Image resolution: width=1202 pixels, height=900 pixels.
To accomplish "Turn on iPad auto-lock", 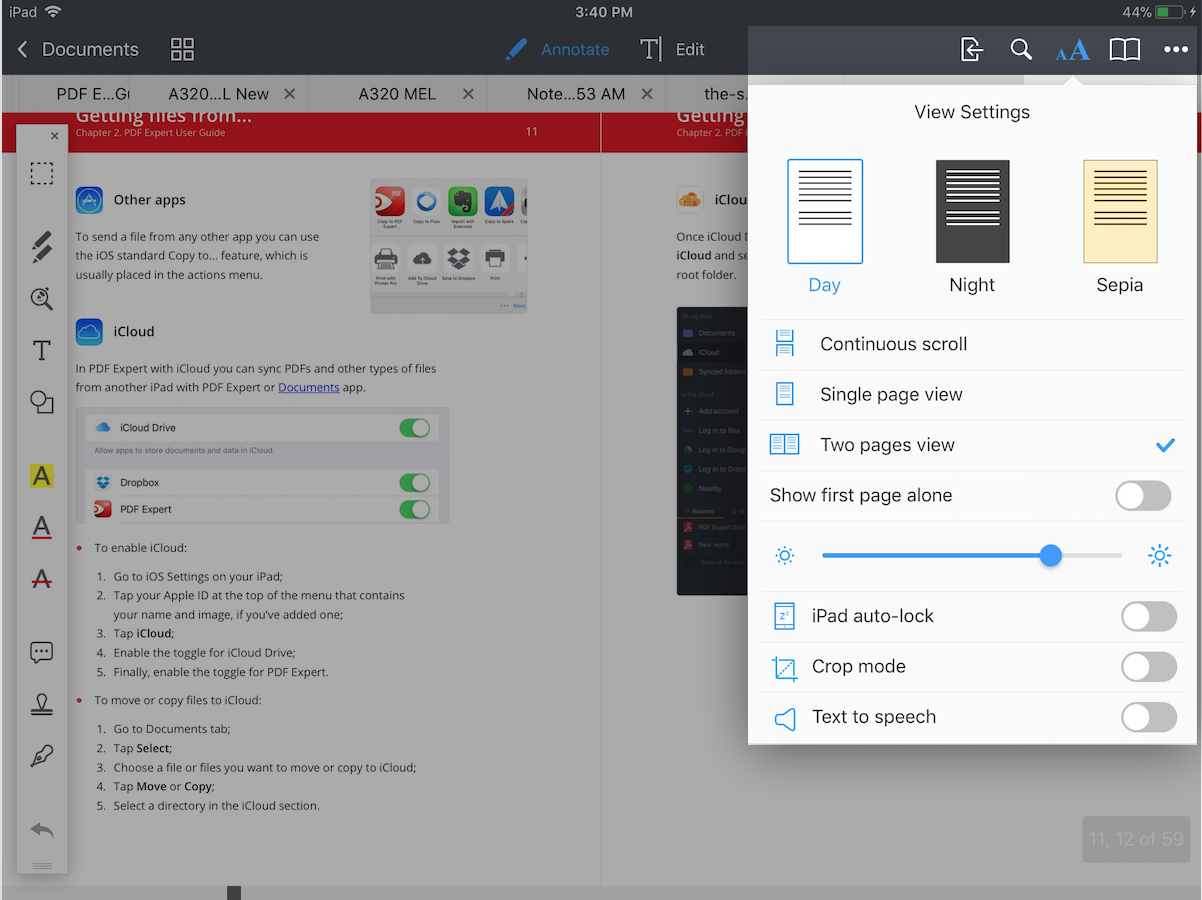I will (x=1149, y=616).
